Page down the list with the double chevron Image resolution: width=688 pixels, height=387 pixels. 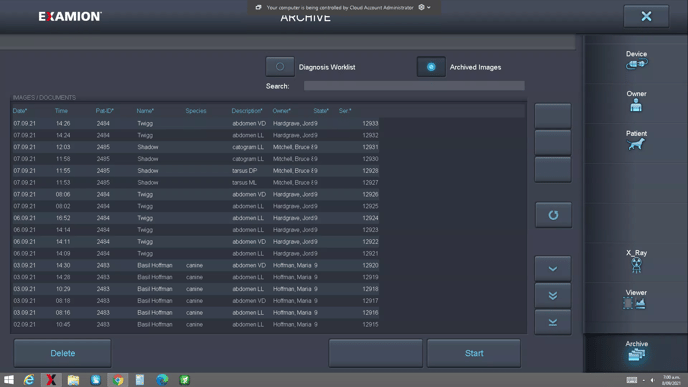553,295
